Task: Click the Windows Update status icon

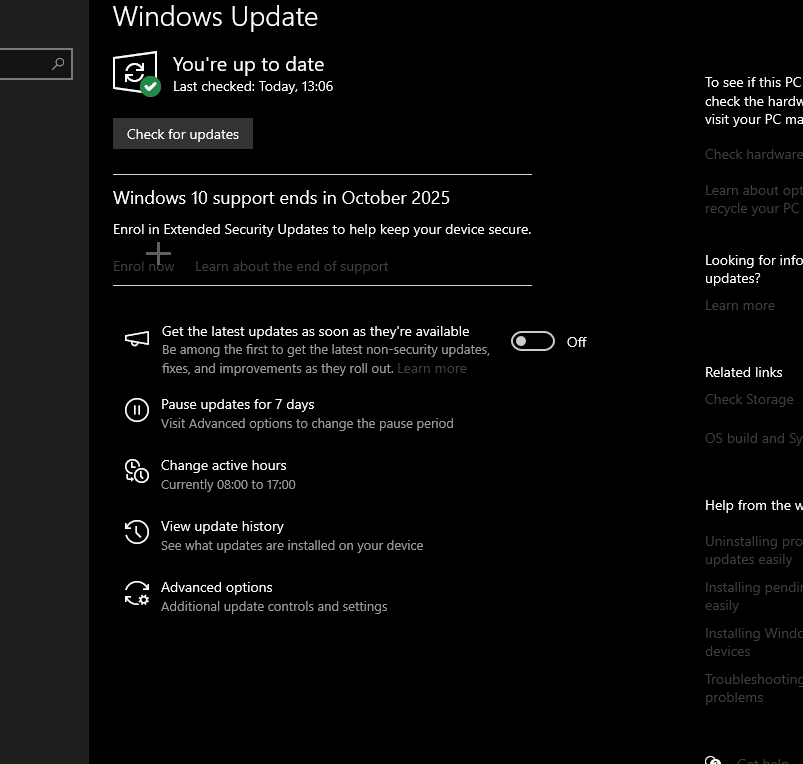Action: pos(137,73)
